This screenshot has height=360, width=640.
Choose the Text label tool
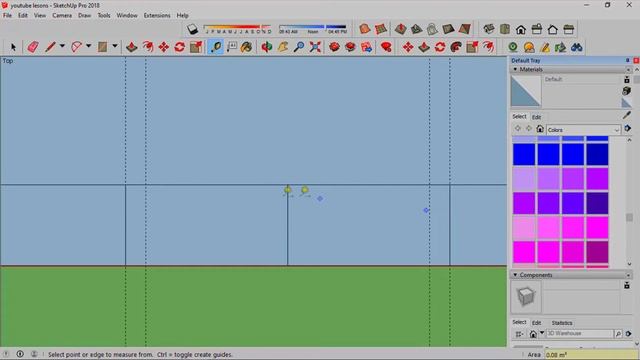coord(232,47)
